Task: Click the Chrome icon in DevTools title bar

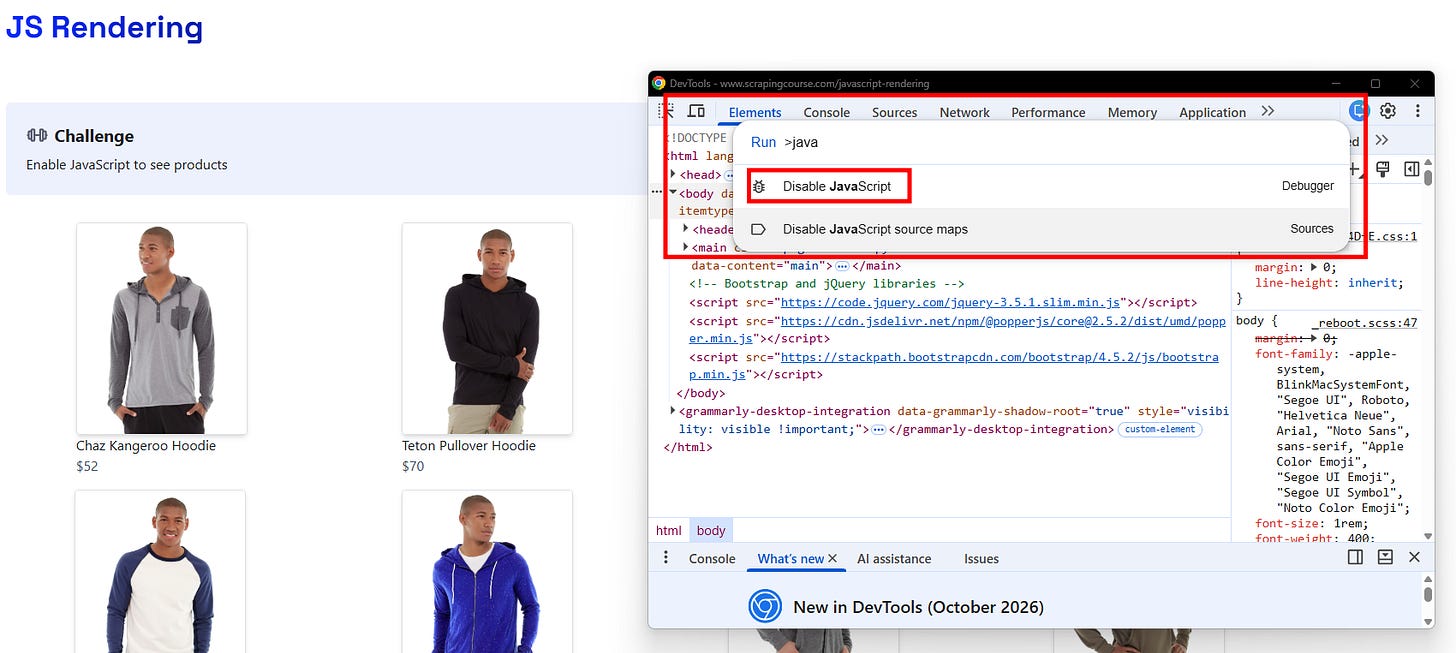Action: 658,83
